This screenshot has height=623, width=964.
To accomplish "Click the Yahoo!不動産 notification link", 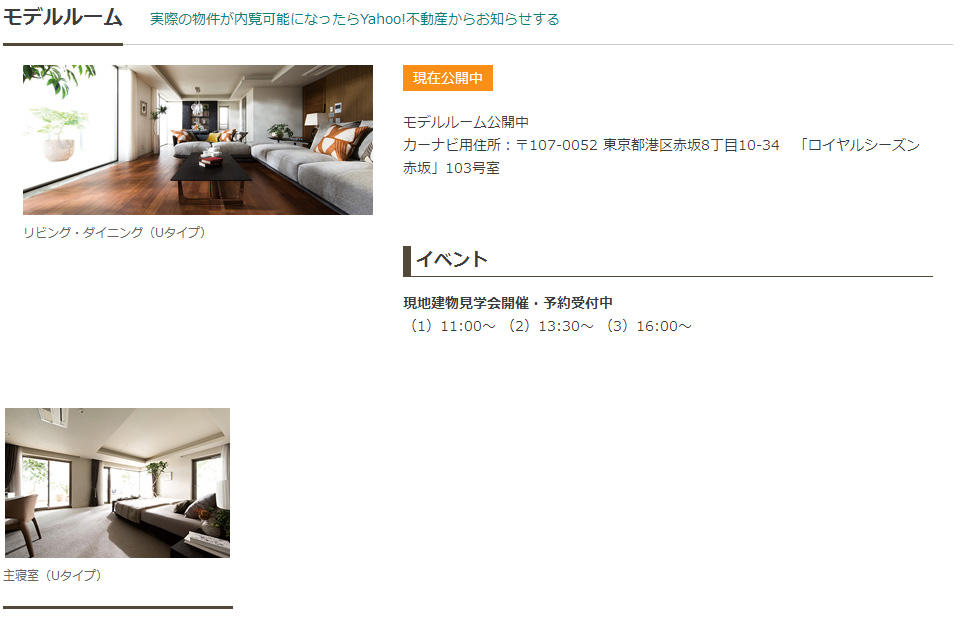I will coord(355,19).
